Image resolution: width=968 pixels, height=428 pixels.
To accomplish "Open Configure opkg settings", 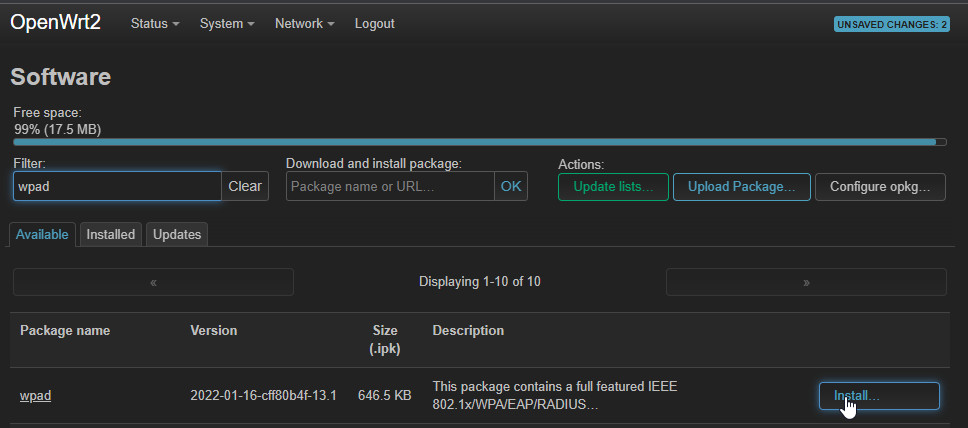I will [880, 187].
